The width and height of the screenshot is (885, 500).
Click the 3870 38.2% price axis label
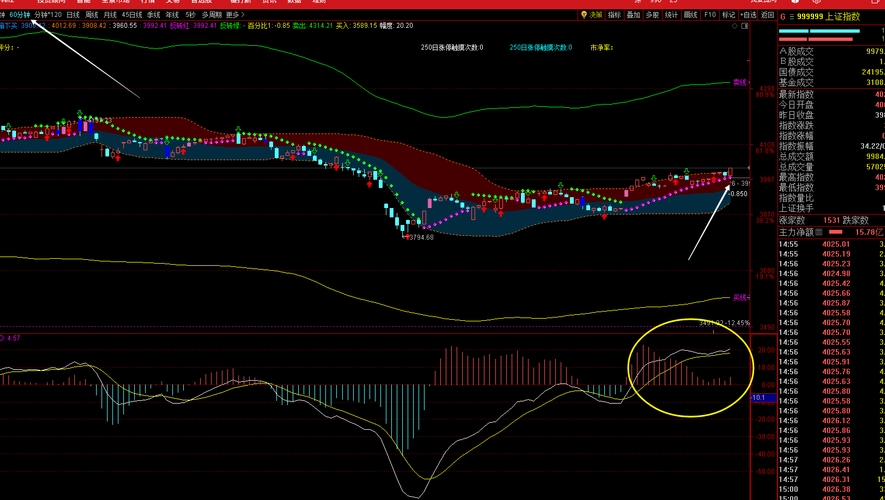(767, 218)
